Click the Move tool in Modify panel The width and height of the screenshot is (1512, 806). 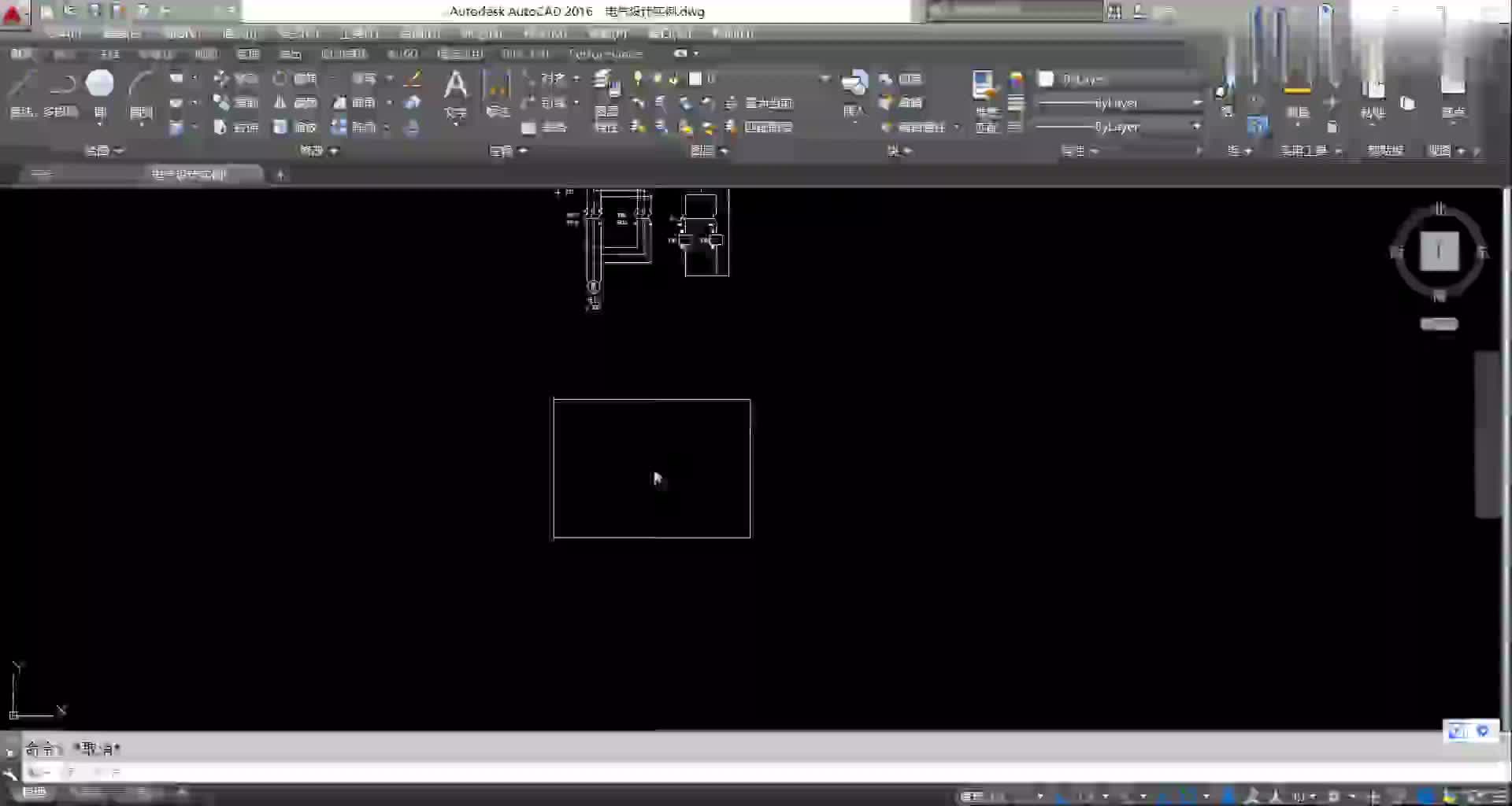coord(236,79)
